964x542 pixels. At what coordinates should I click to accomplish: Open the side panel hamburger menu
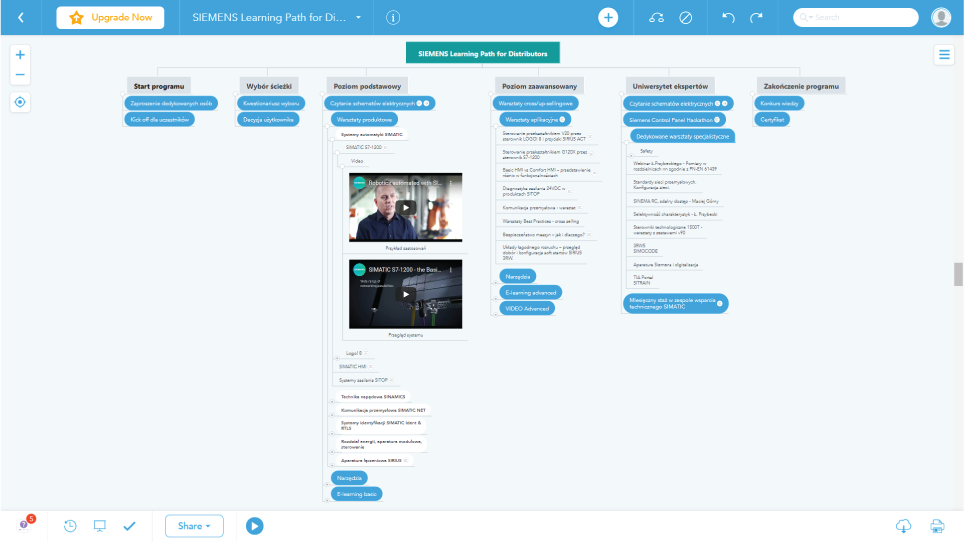(944, 55)
